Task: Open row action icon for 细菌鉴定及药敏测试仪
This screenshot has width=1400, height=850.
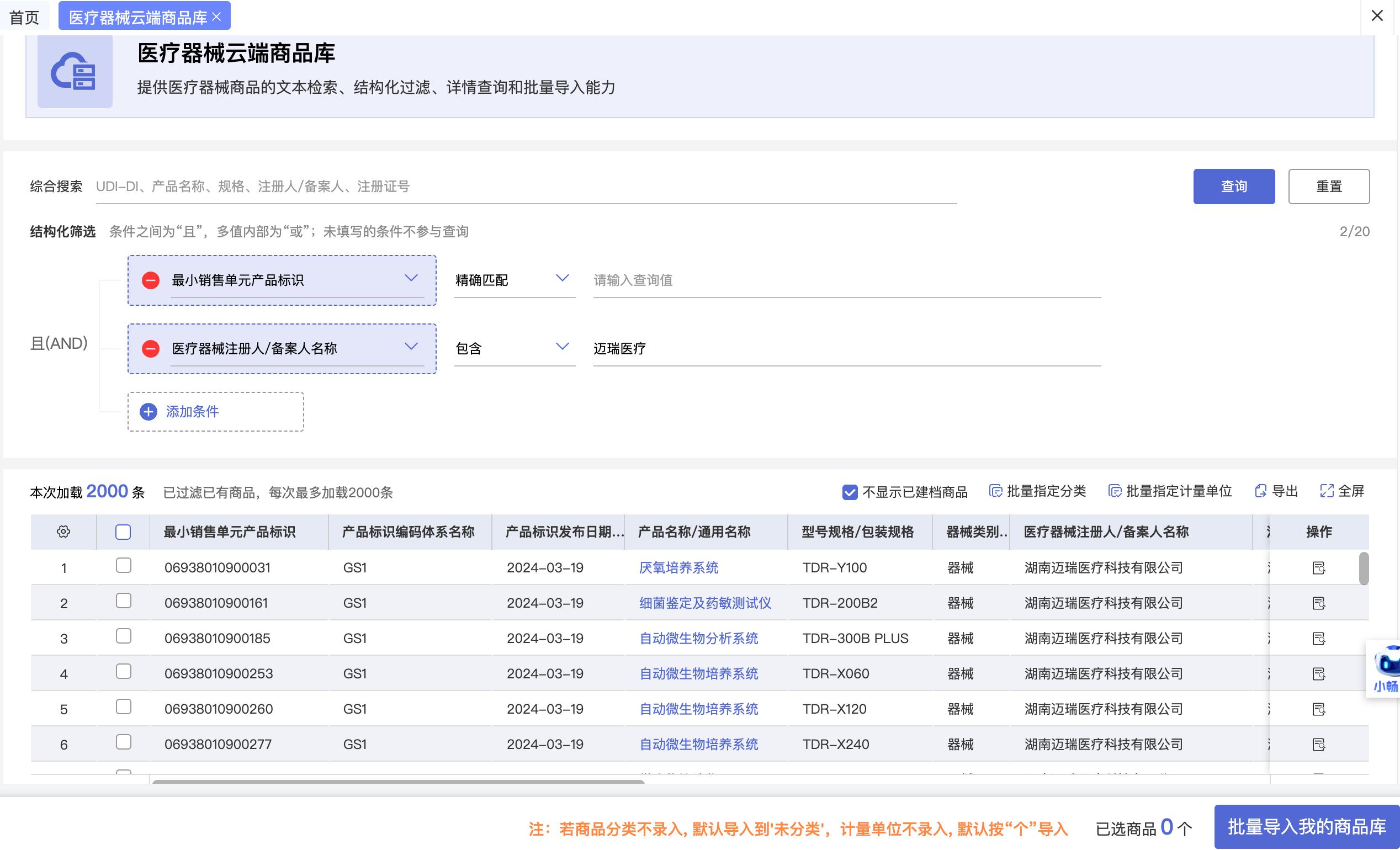Action: click(1319, 603)
